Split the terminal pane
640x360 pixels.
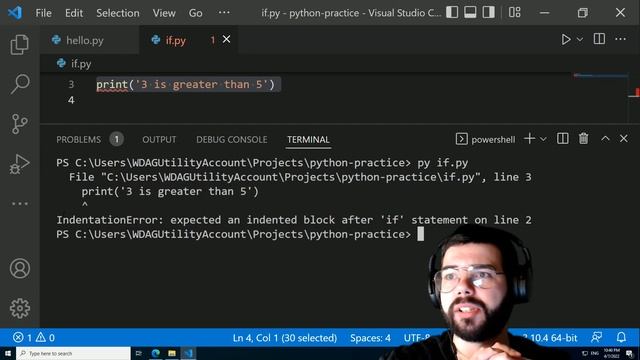pos(562,139)
